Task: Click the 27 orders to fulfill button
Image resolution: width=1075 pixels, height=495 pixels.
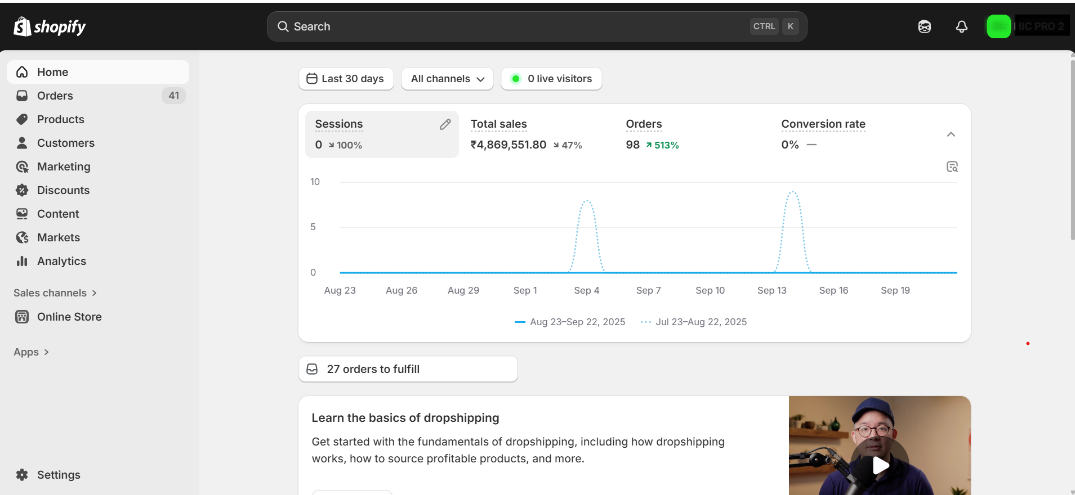Action: click(408, 369)
